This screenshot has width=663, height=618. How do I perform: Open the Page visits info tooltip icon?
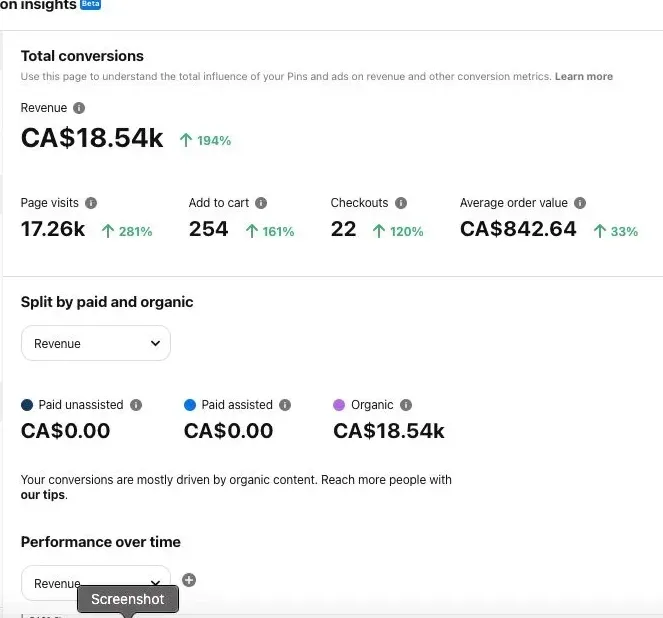point(91,203)
